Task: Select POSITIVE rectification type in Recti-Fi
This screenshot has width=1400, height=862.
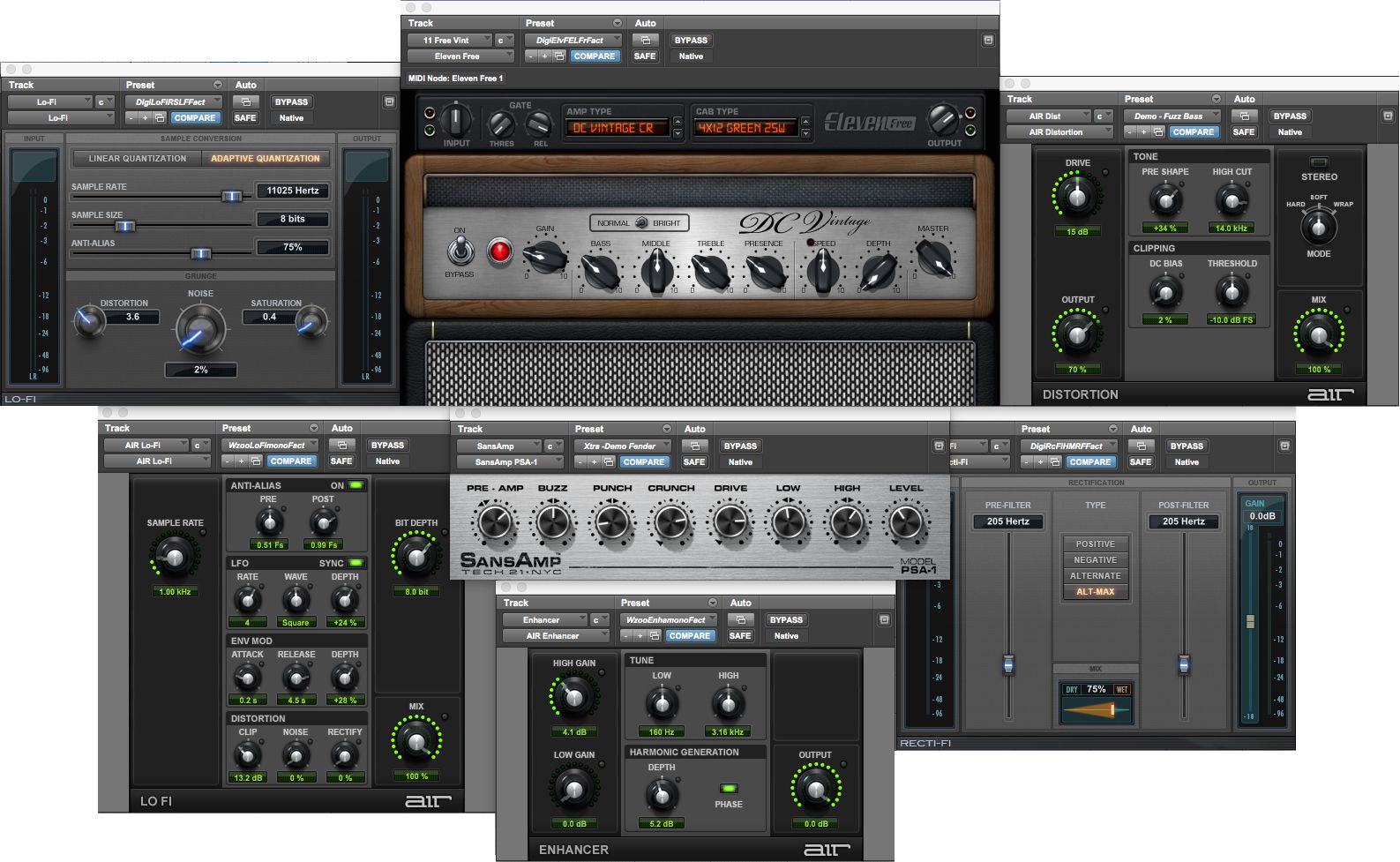Action: pos(1095,544)
